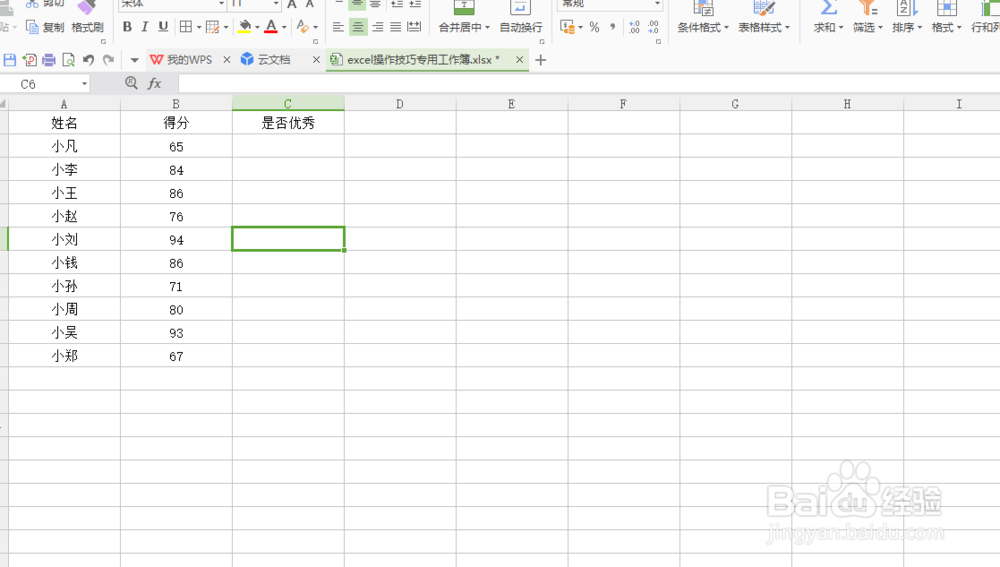The height and width of the screenshot is (567, 1000).
Task: Click the Decrease font size A icon
Action: point(309,4)
